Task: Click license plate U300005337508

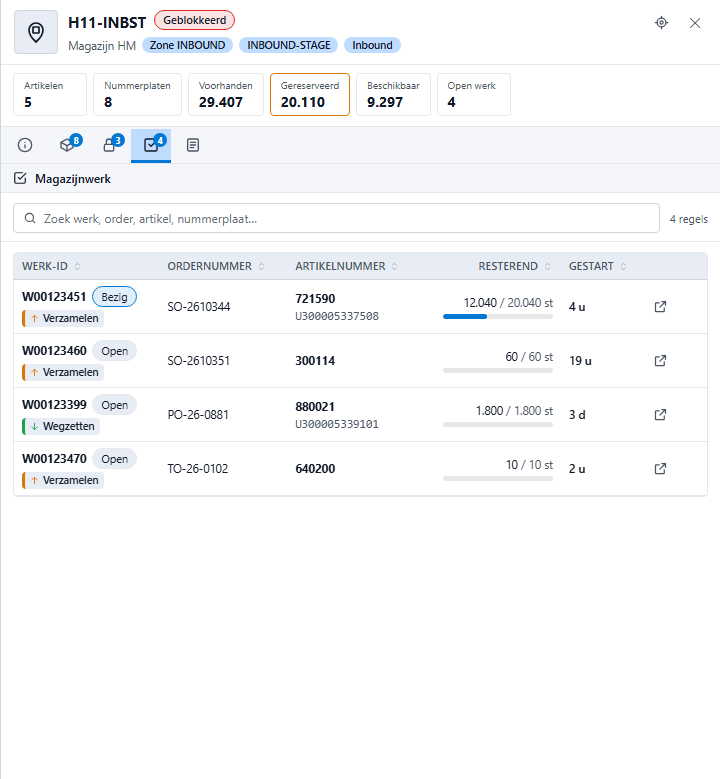Action: pos(337,316)
